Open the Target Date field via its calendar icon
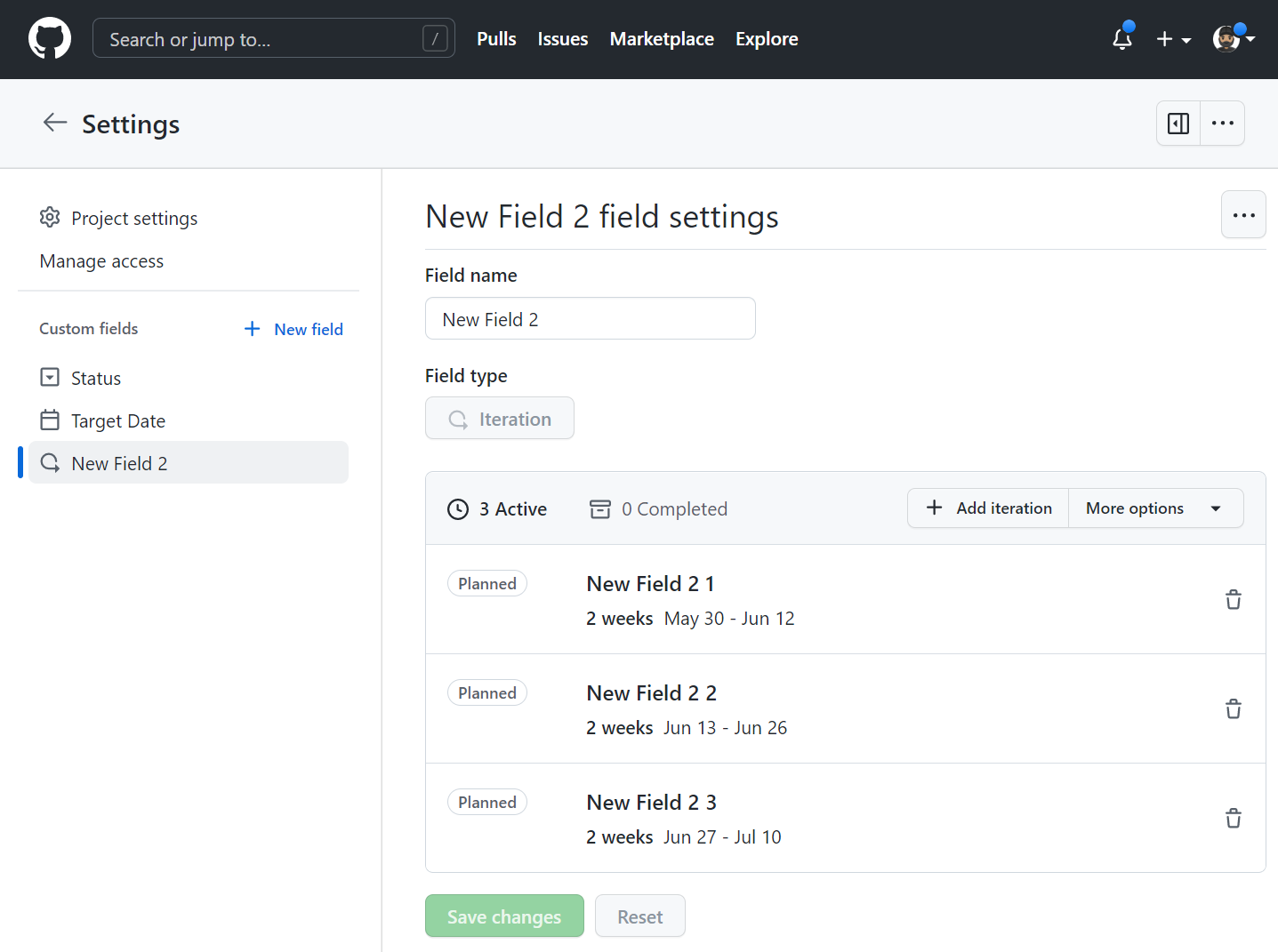The width and height of the screenshot is (1278, 952). [49, 420]
